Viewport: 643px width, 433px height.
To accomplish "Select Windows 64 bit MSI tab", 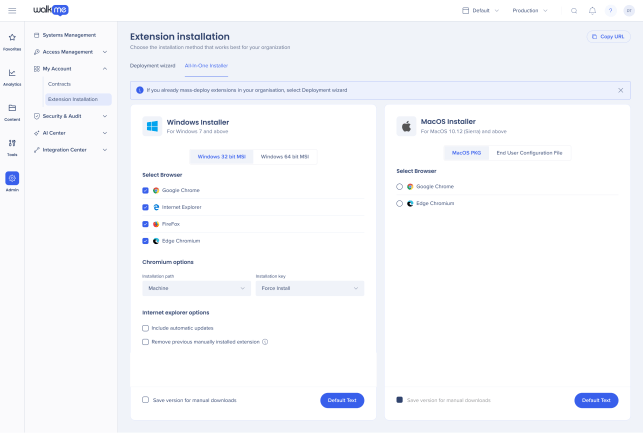I will [285, 157].
